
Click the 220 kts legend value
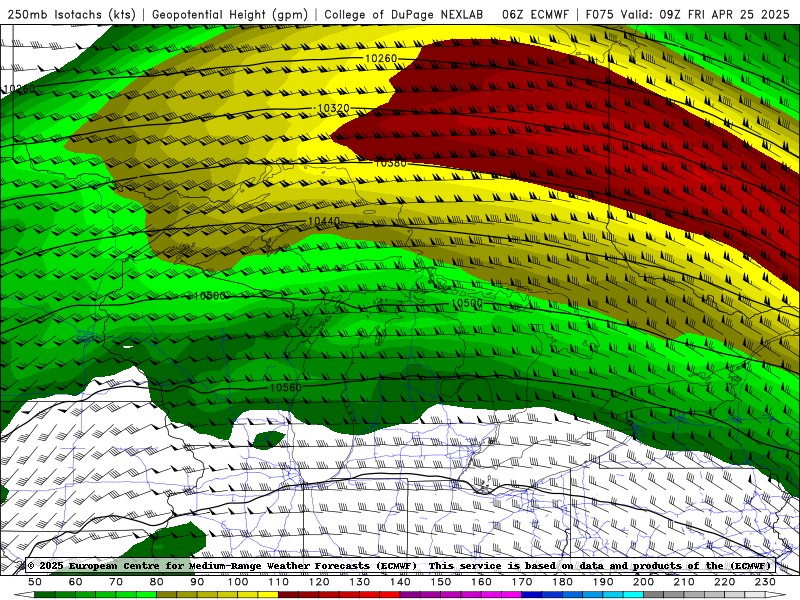(724, 582)
